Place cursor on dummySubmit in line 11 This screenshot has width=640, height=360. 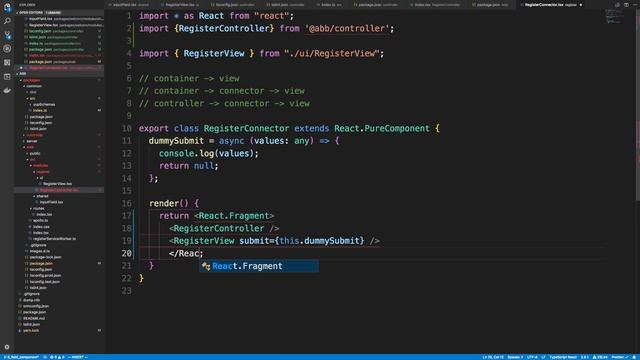pos(176,141)
